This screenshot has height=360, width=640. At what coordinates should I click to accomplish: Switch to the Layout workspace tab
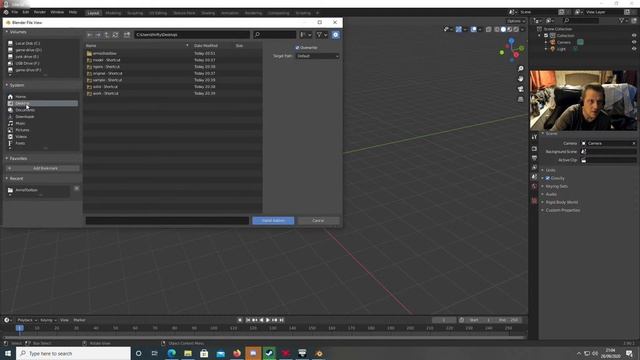tap(93, 13)
